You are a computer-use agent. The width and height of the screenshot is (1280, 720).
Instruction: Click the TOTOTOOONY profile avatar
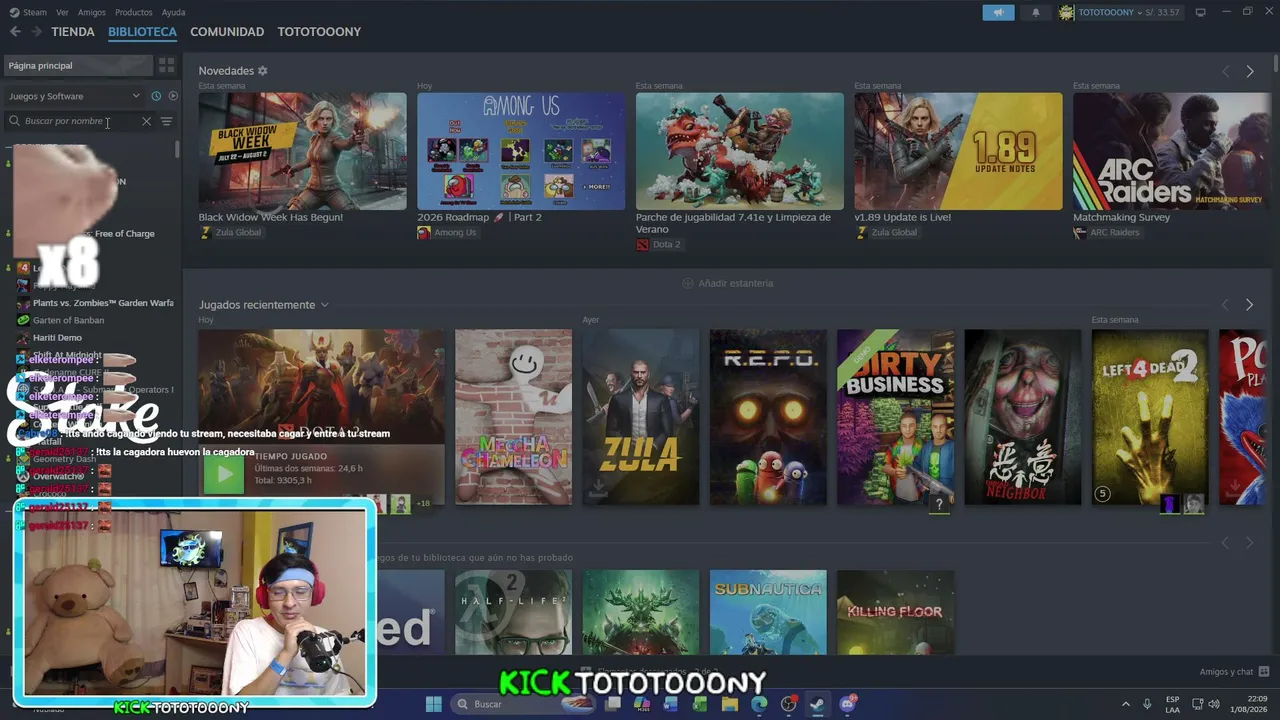click(x=1067, y=12)
